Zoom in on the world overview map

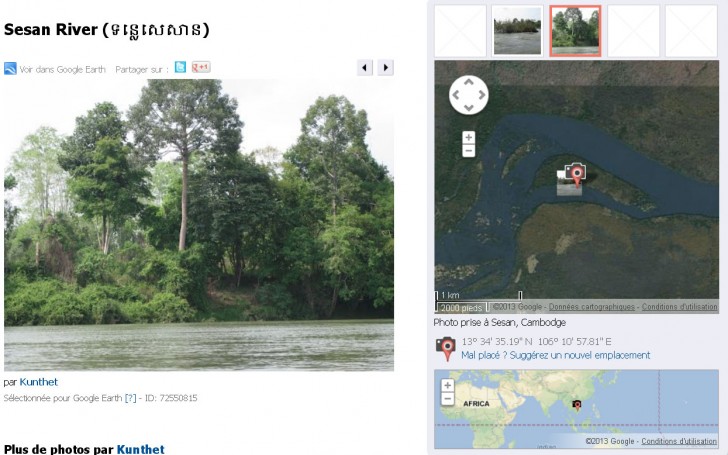tap(448, 385)
